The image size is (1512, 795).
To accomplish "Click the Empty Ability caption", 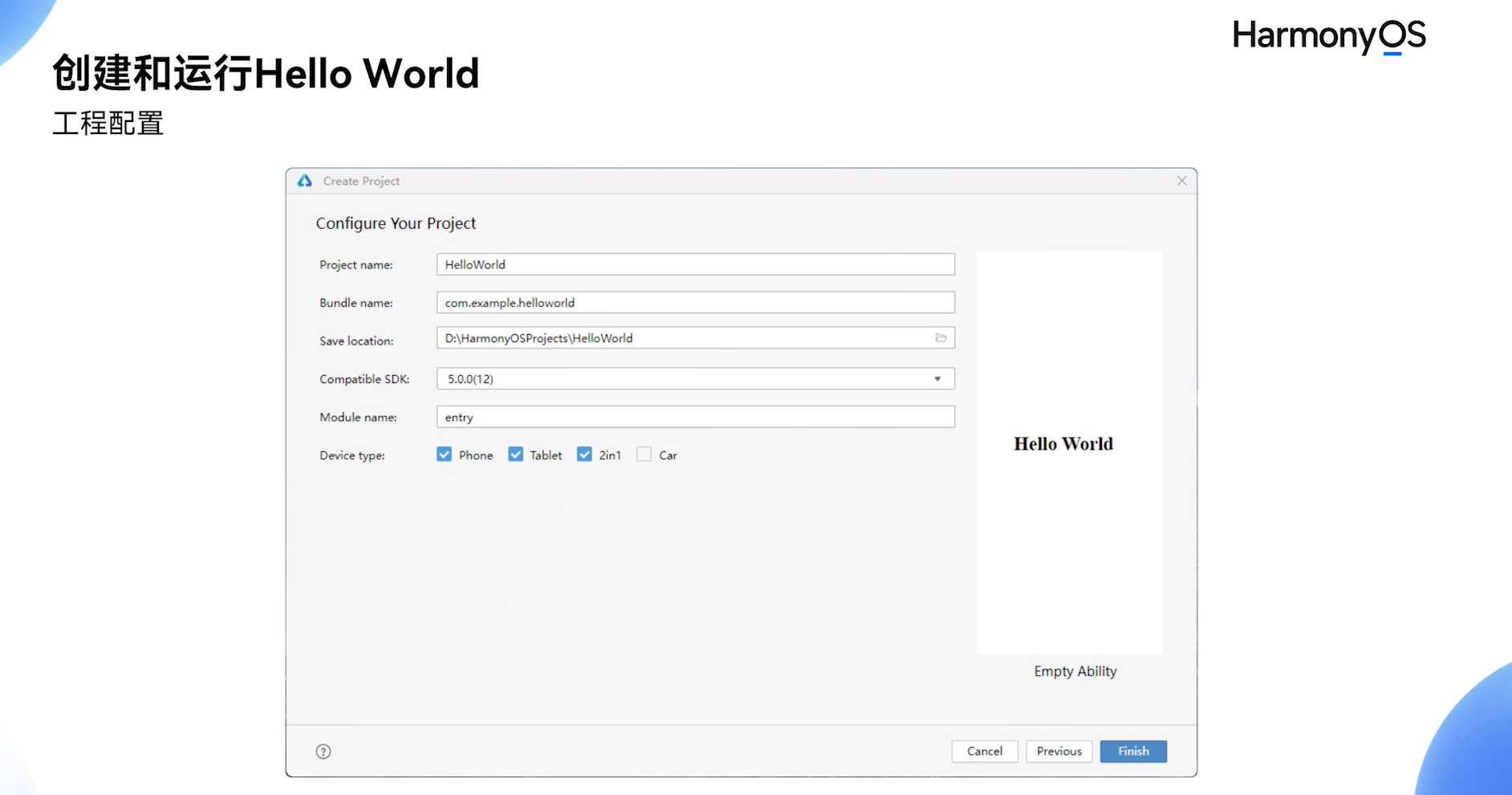I will (1075, 671).
